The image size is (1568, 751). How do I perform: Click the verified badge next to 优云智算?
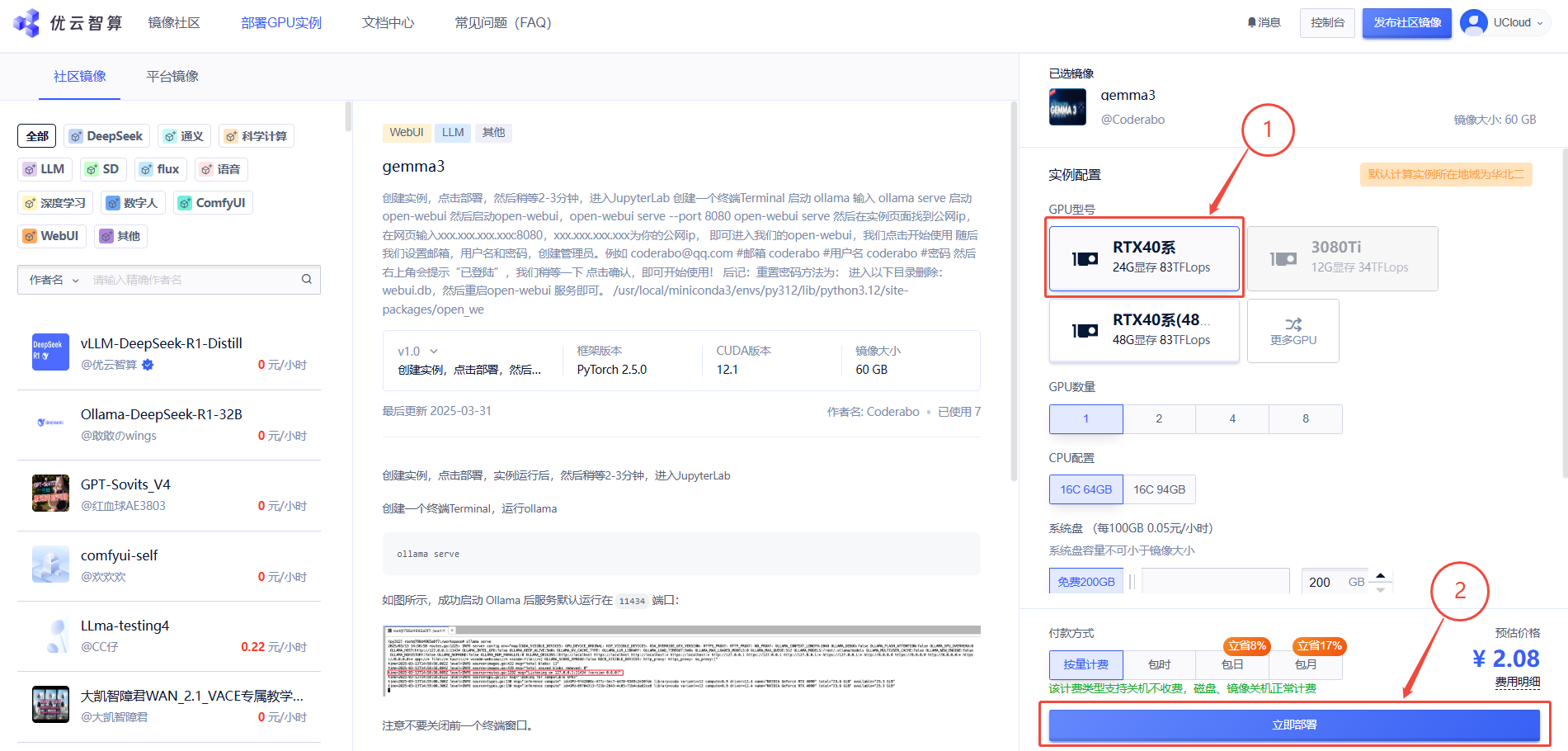tap(148, 365)
